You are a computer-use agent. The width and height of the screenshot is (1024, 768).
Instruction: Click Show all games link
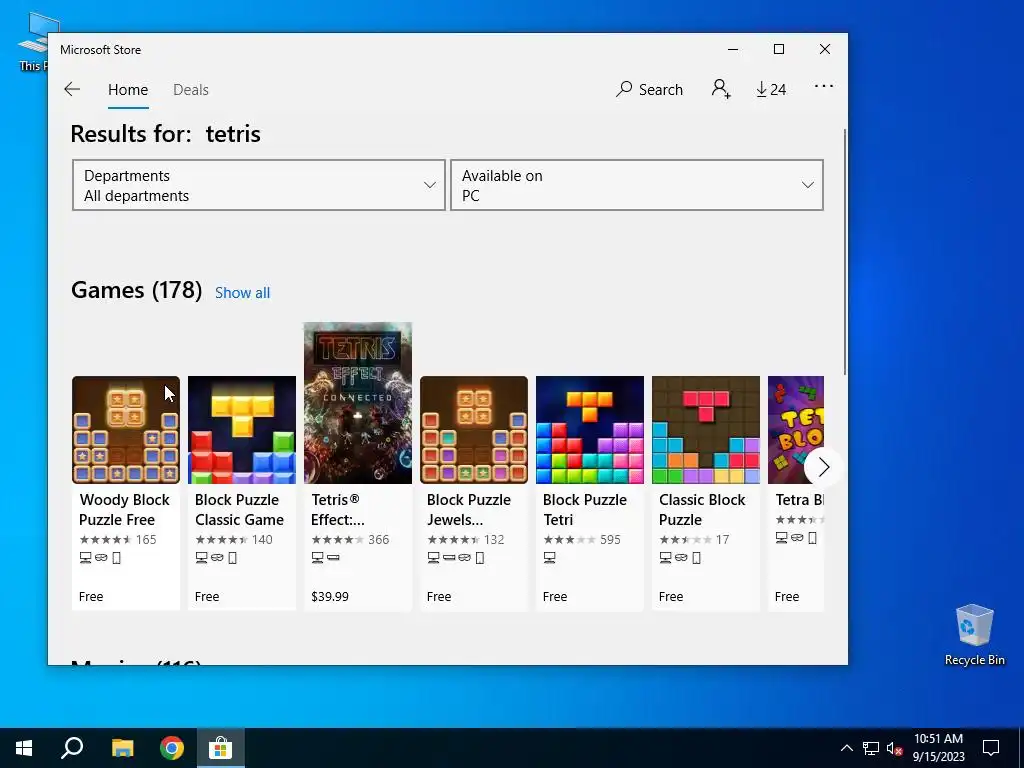(242, 293)
